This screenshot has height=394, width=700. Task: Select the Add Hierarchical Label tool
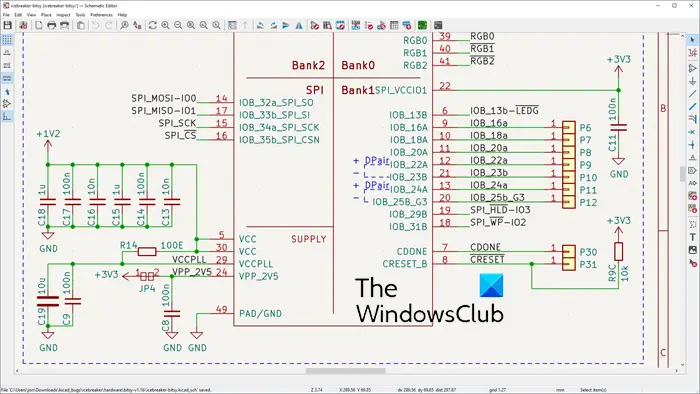(692, 183)
